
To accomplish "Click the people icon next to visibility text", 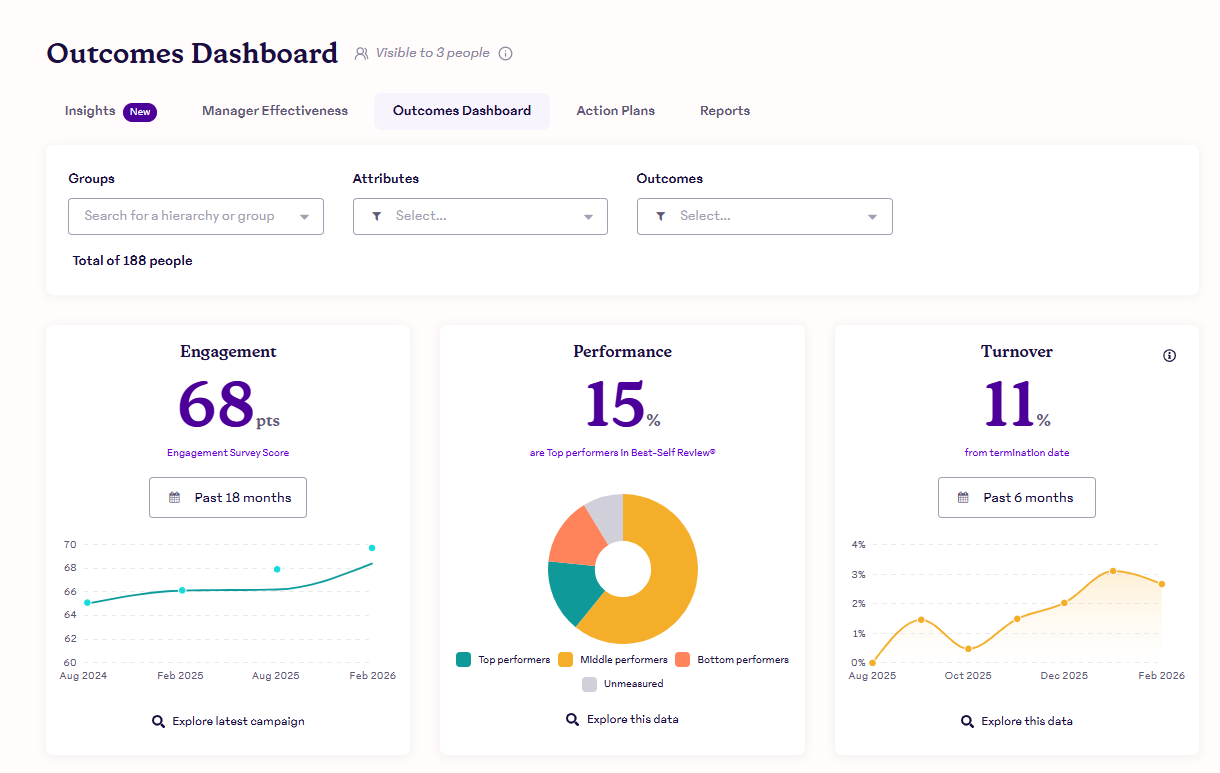I will point(362,54).
